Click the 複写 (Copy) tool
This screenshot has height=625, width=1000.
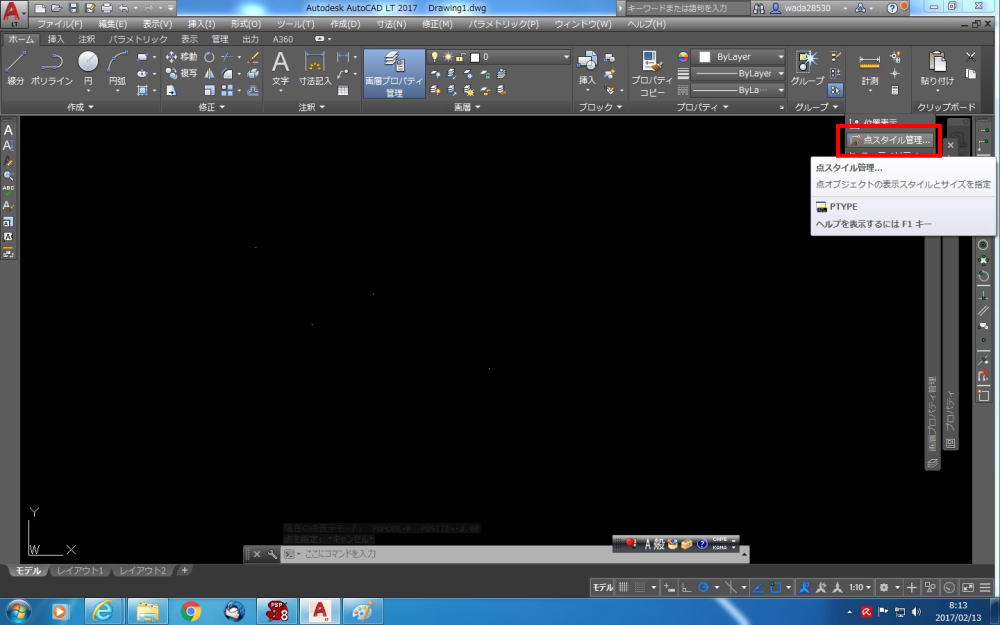(182, 73)
